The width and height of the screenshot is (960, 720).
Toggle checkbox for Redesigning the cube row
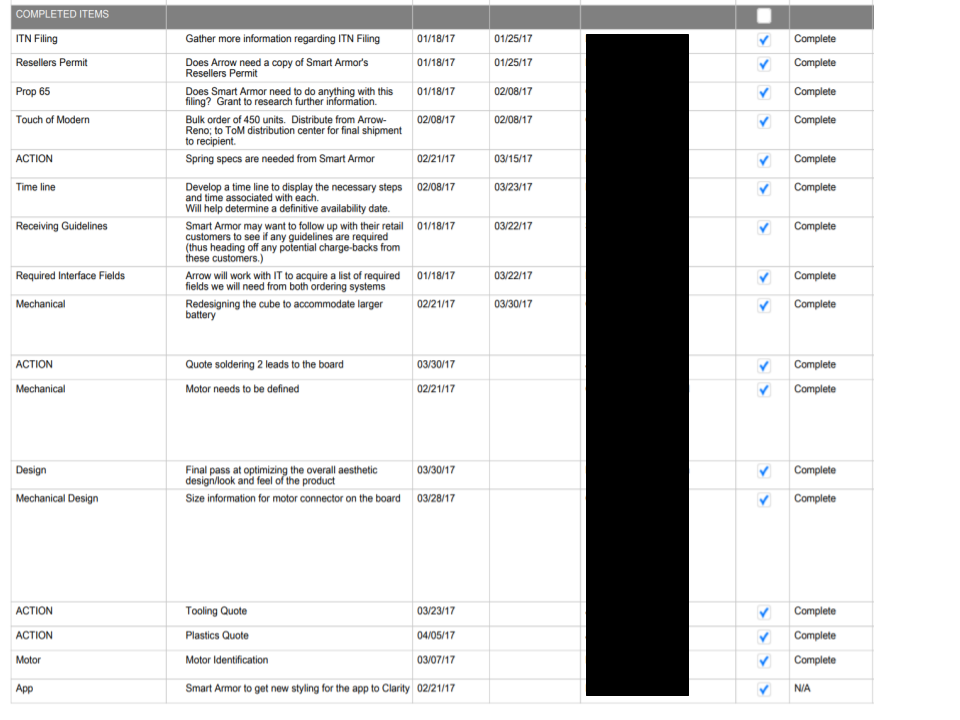tap(763, 306)
